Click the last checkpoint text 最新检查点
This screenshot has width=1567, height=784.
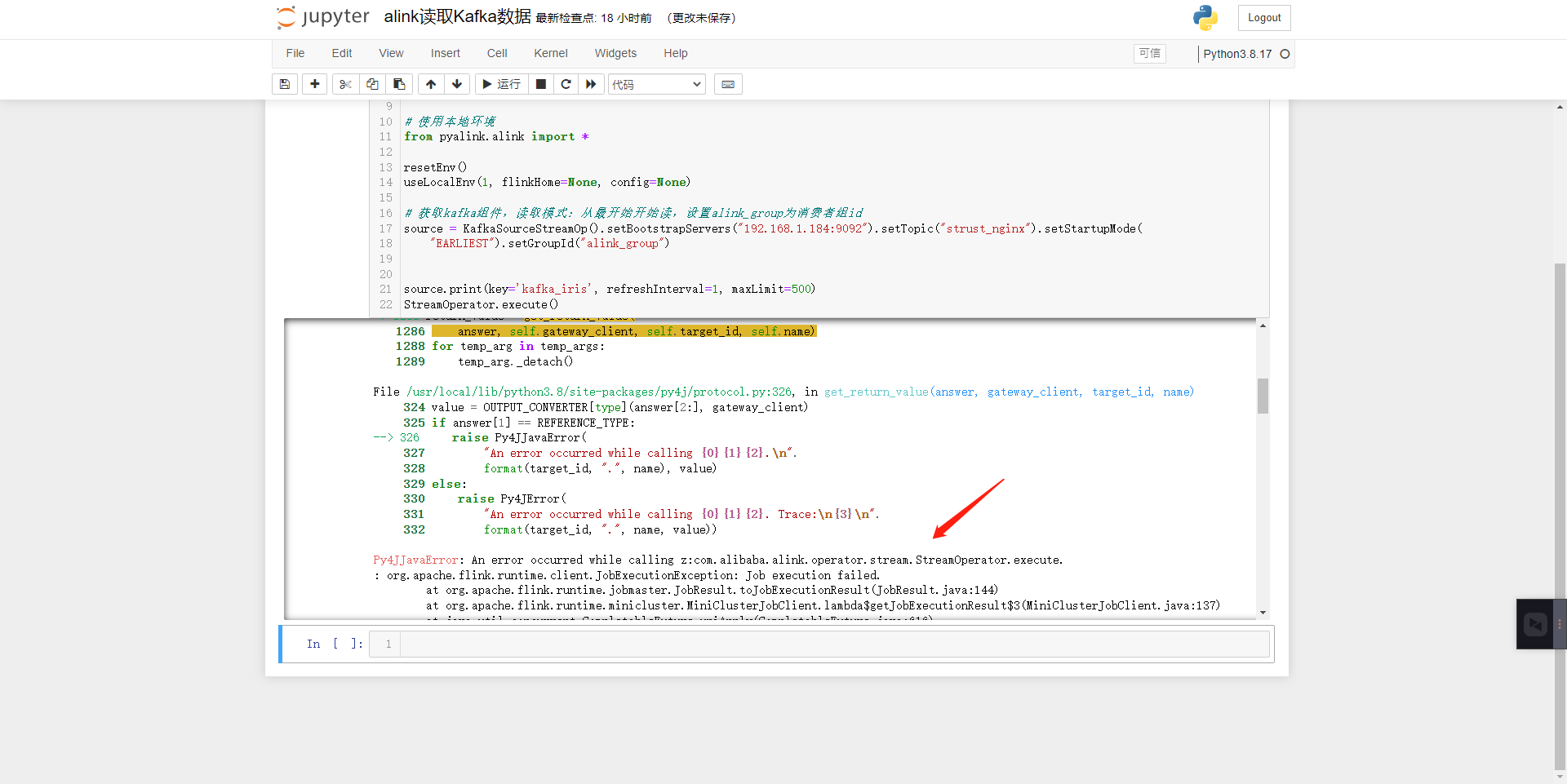click(593, 18)
